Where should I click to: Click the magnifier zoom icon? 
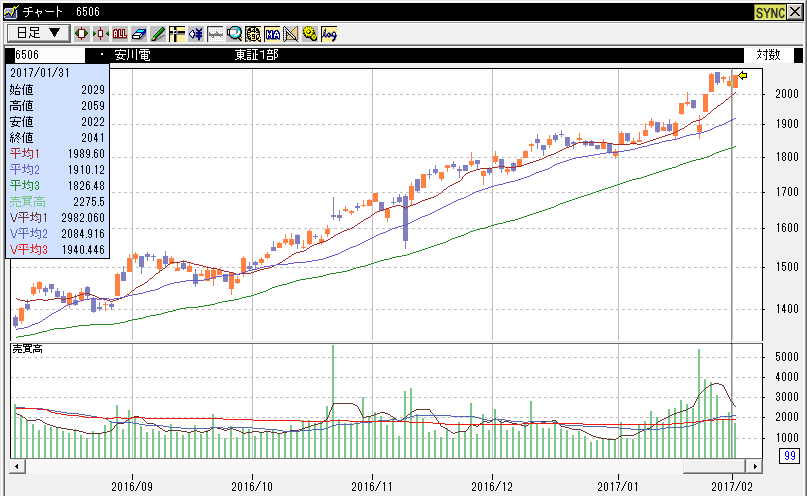pos(233,33)
